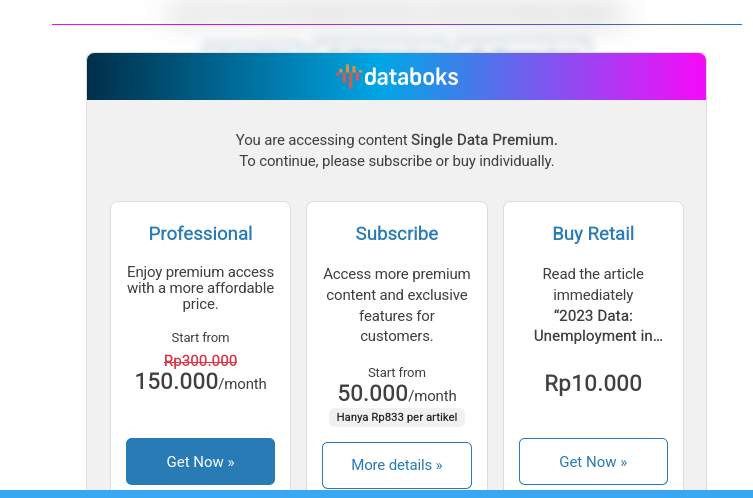Click the Enjoy premium access description

pyautogui.click(x=200, y=288)
